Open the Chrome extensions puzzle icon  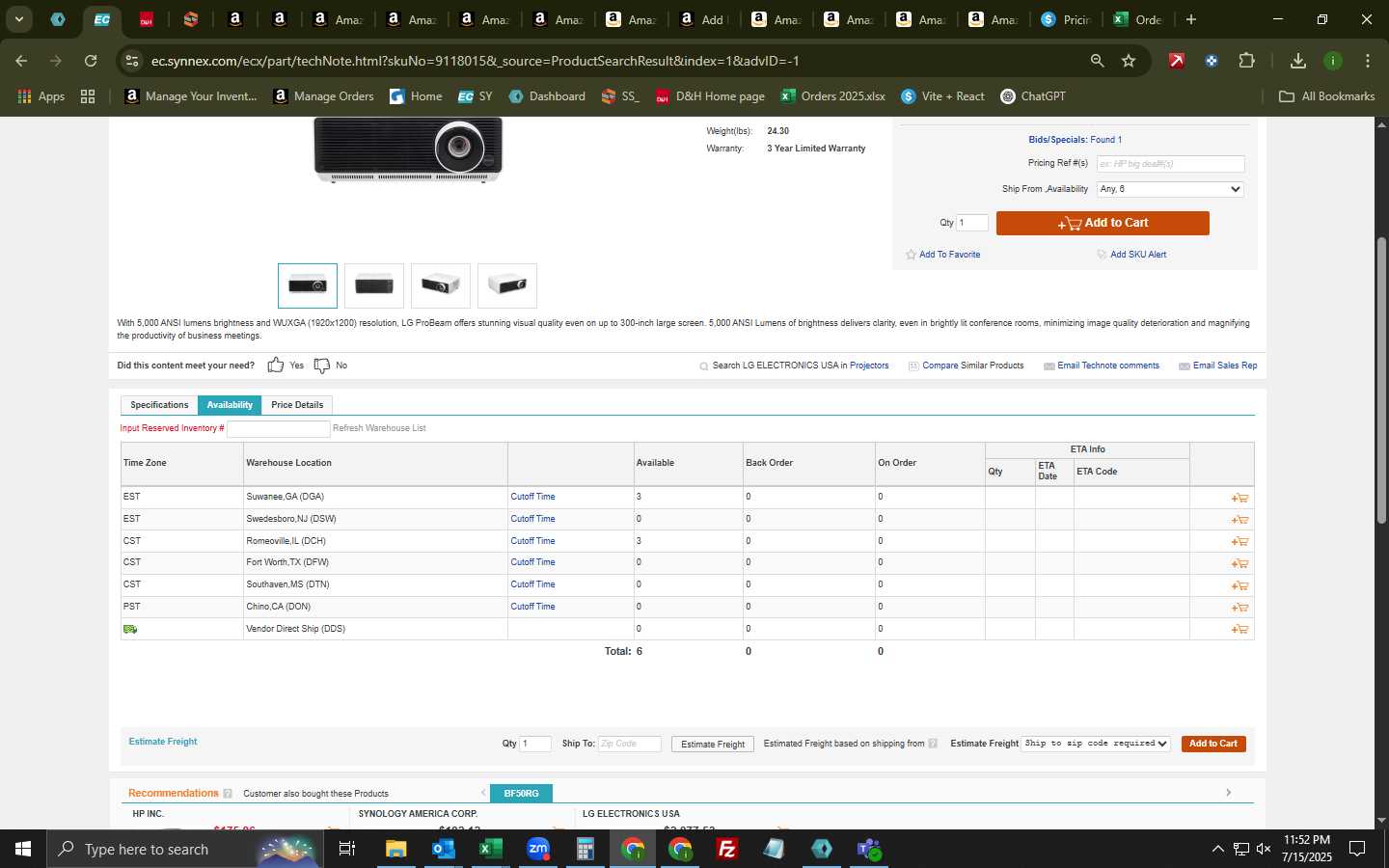click(x=1246, y=61)
